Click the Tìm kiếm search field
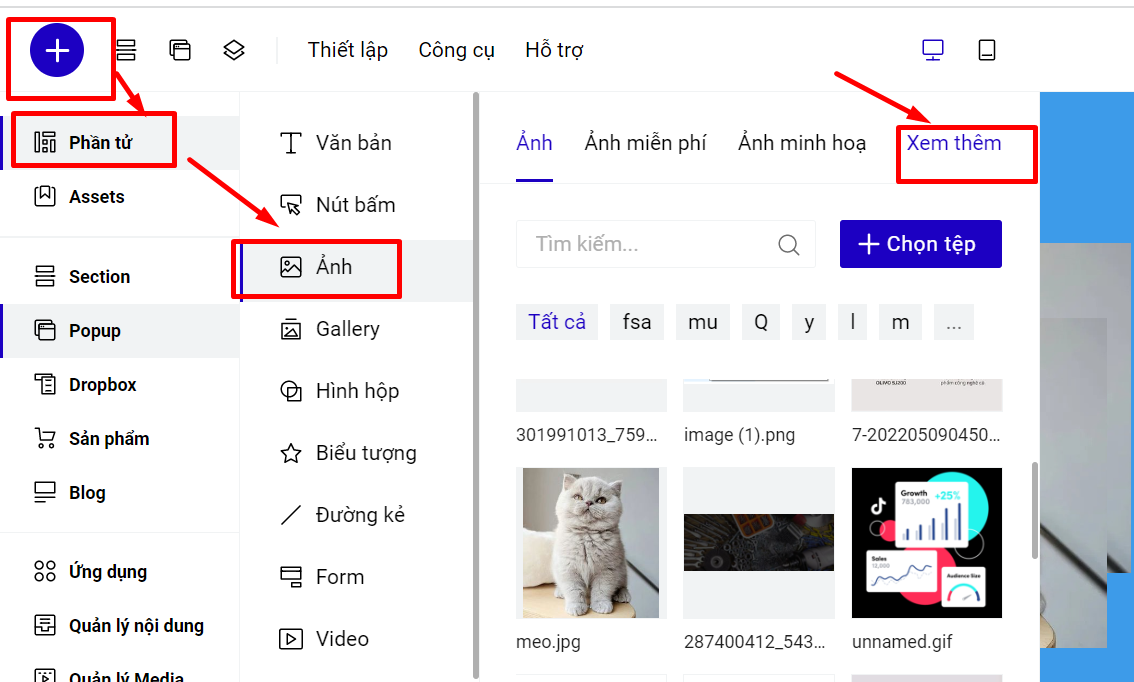The height and width of the screenshot is (682, 1134). point(650,245)
